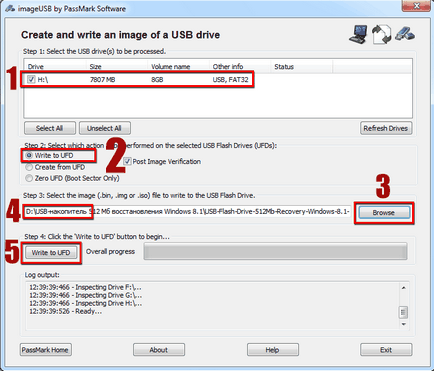Select the Write to UFD radio option
Screen dimensions: 434x371
(x=29, y=156)
